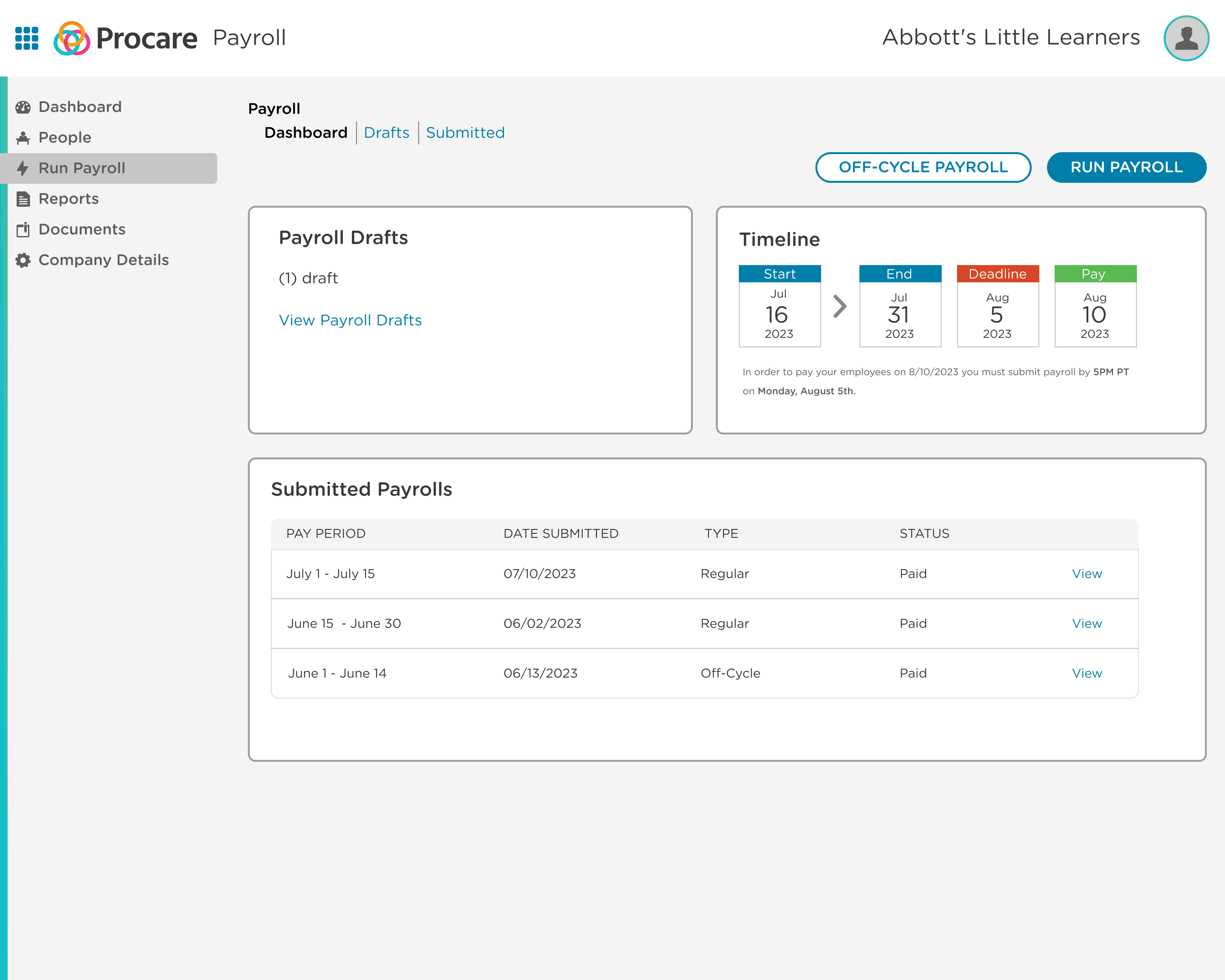The height and width of the screenshot is (980, 1225).
Task: Open the app launcher grid icon
Action: (x=27, y=38)
